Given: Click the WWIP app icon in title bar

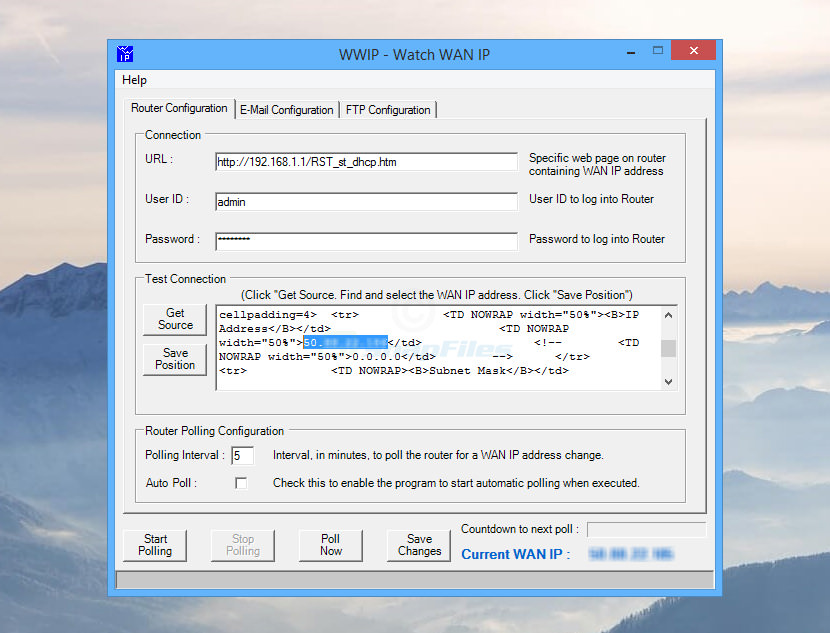Looking at the screenshot, I should tap(125, 54).
